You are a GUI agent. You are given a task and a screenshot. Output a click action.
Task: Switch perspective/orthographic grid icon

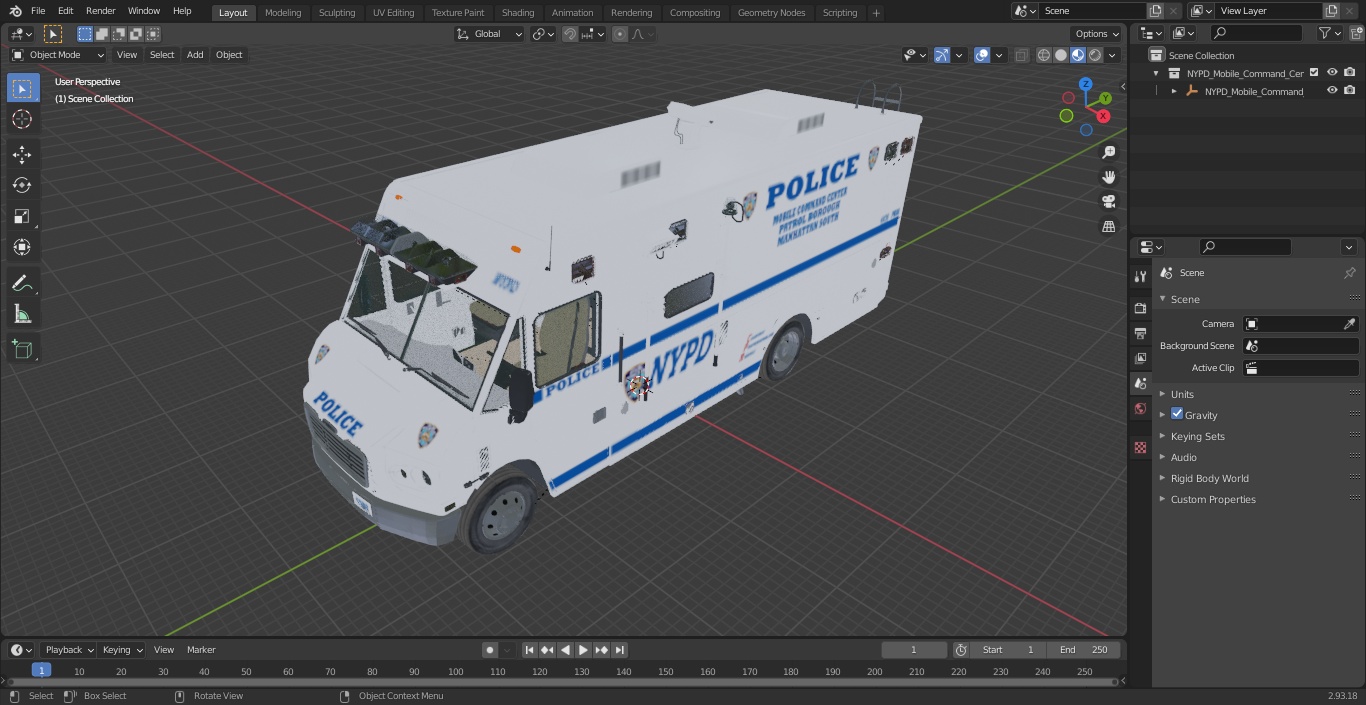[x=1109, y=227]
